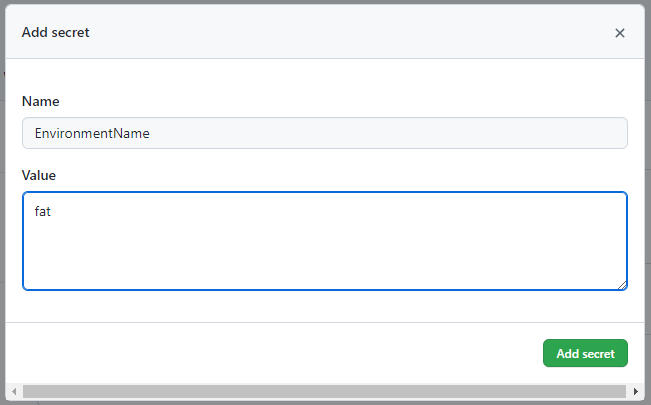Click the scroll left arrow
The width and height of the screenshot is (651, 405).
pyautogui.click(x=13, y=390)
